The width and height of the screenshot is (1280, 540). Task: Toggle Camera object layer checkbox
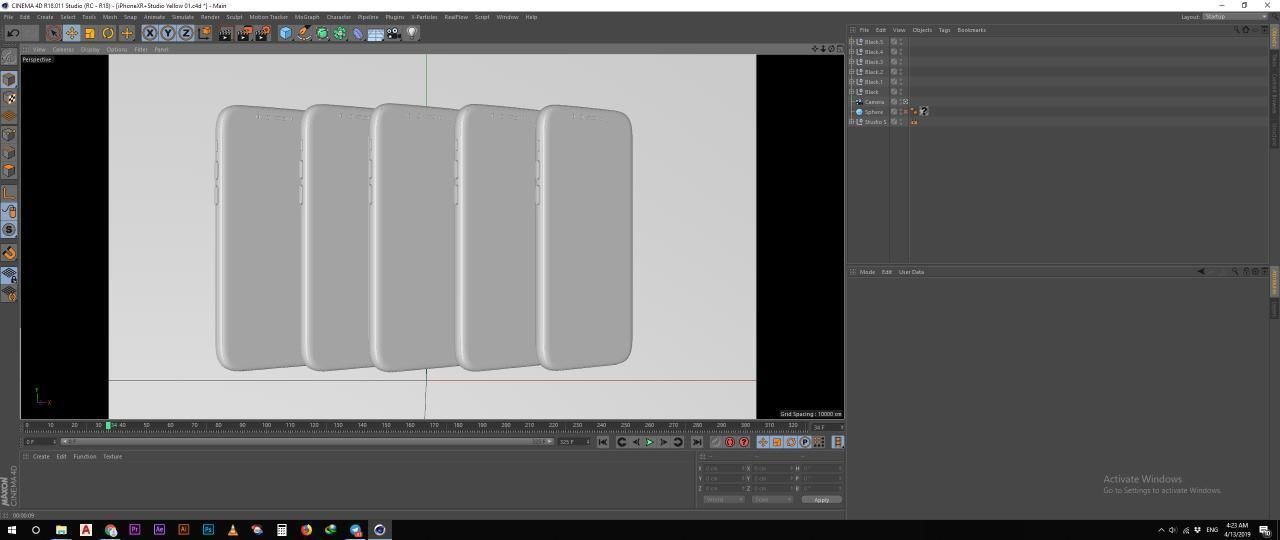click(x=894, y=102)
